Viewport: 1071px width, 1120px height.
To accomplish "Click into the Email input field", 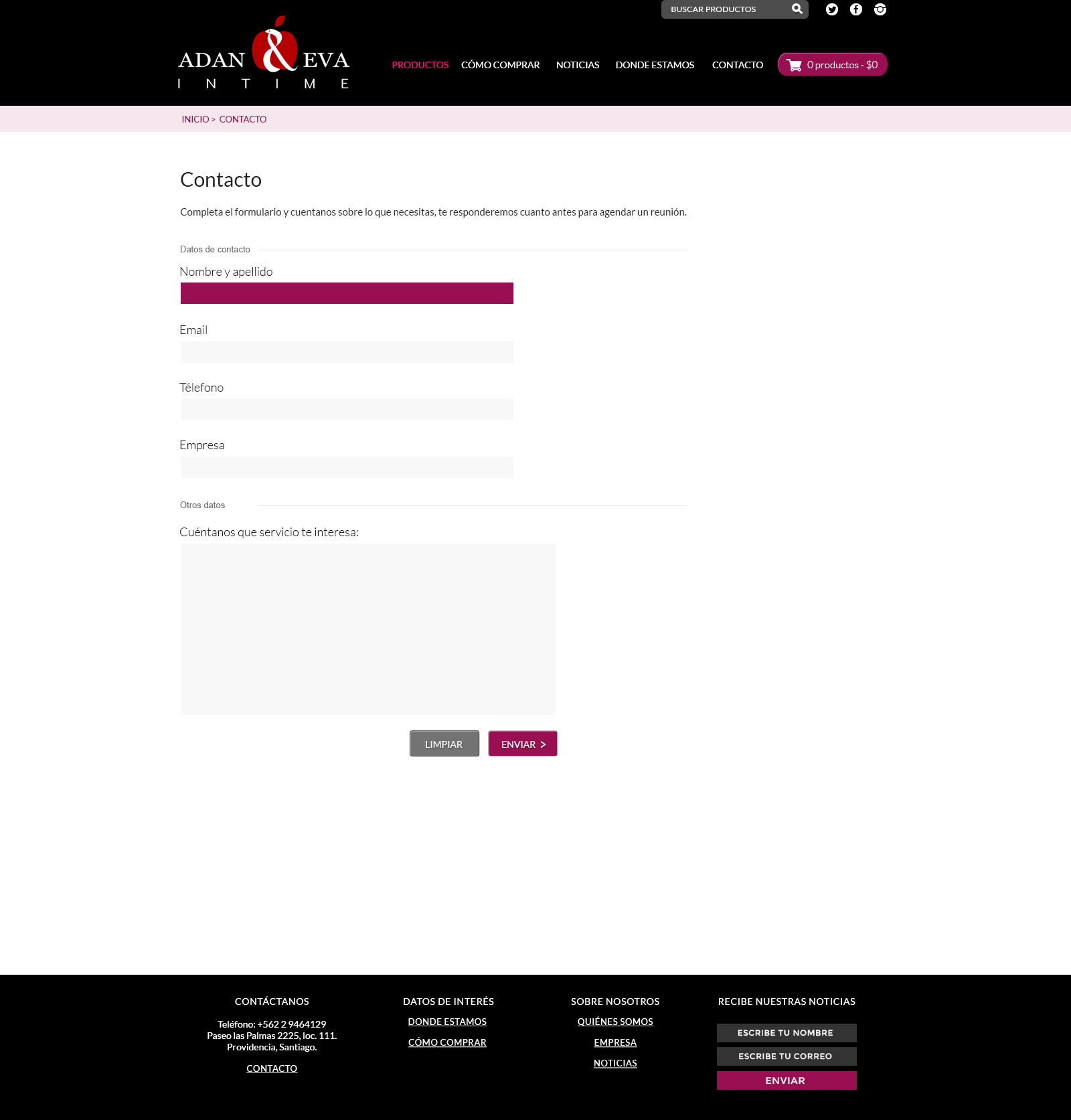I will click(x=347, y=352).
